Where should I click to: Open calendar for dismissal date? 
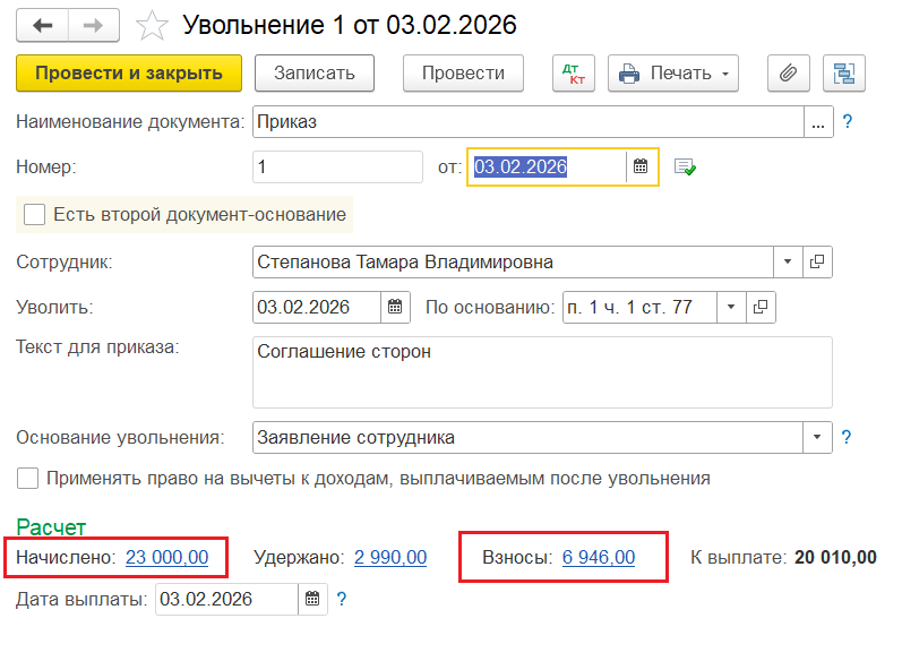click(395, 307)
